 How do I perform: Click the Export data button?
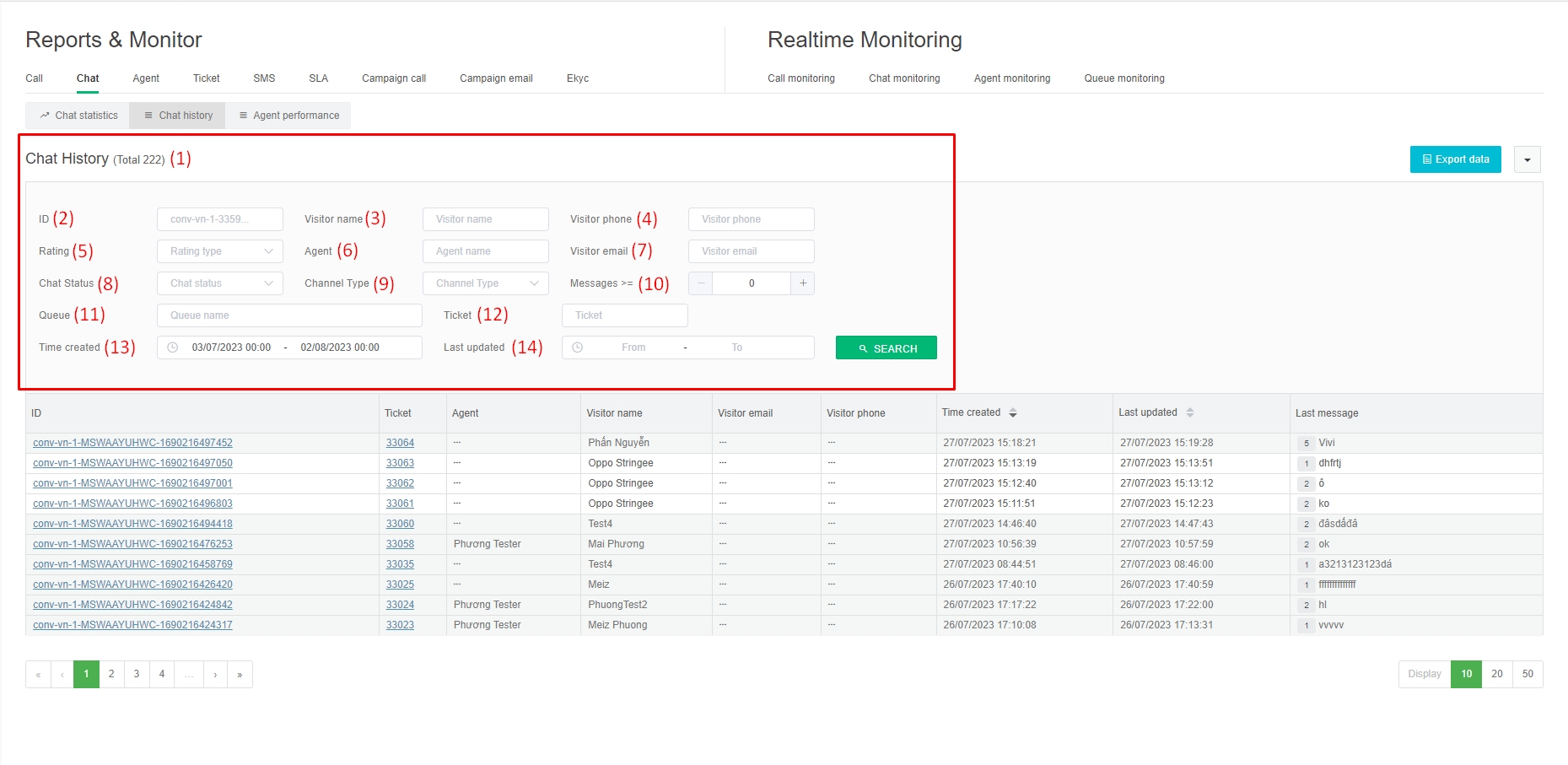(x=1455, y=159)
